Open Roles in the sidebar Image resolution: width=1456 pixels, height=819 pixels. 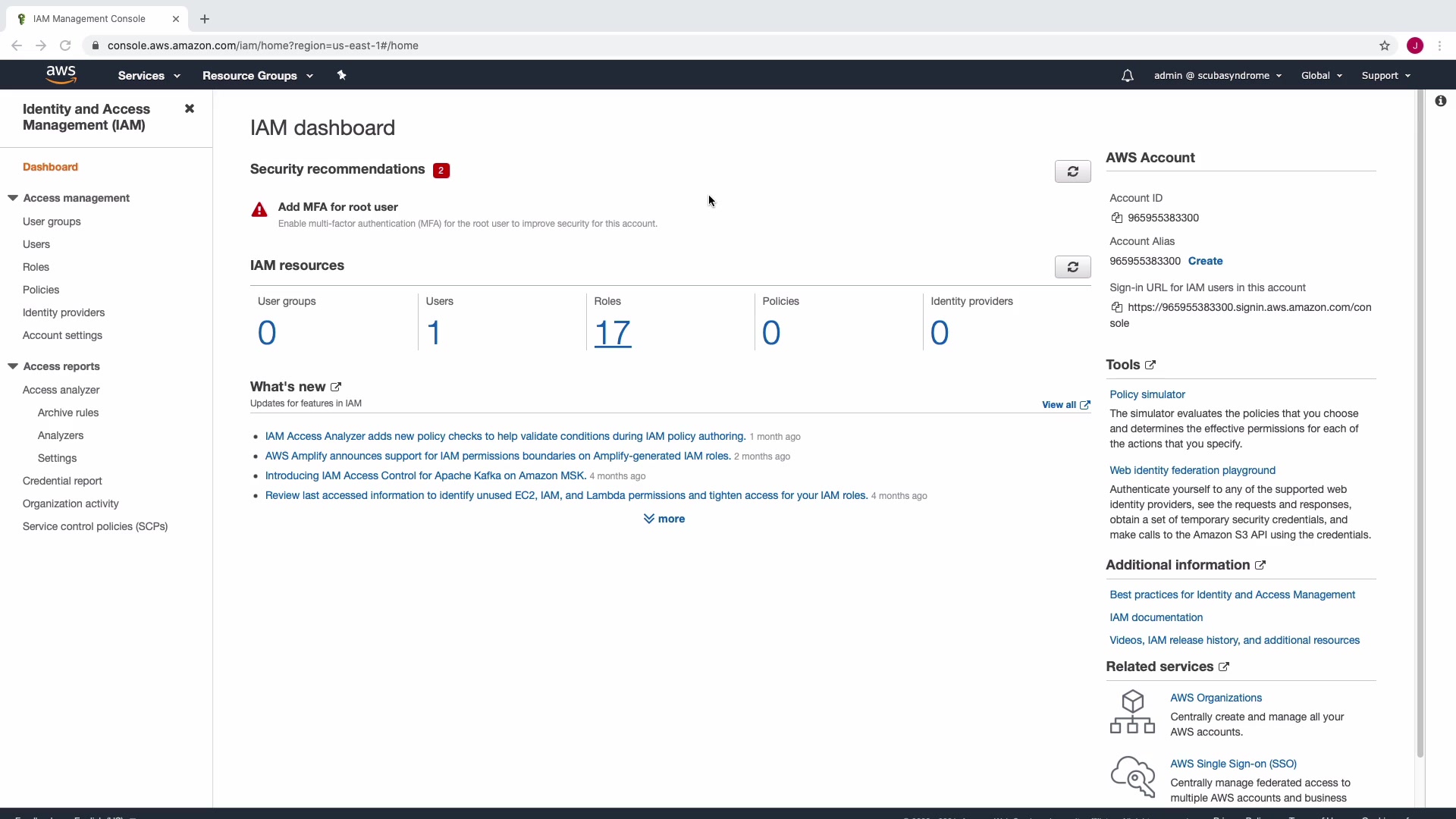[x=36, y=267]
